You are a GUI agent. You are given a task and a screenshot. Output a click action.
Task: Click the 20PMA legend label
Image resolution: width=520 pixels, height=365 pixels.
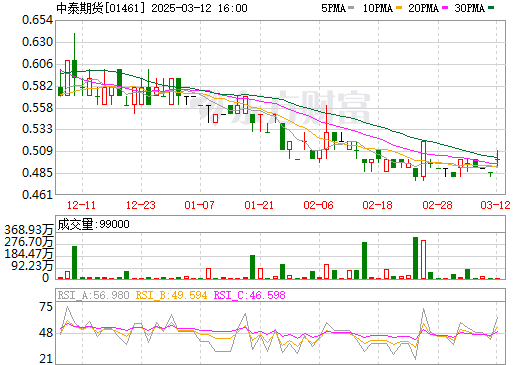pyautogui.click(x=424, y=8)
